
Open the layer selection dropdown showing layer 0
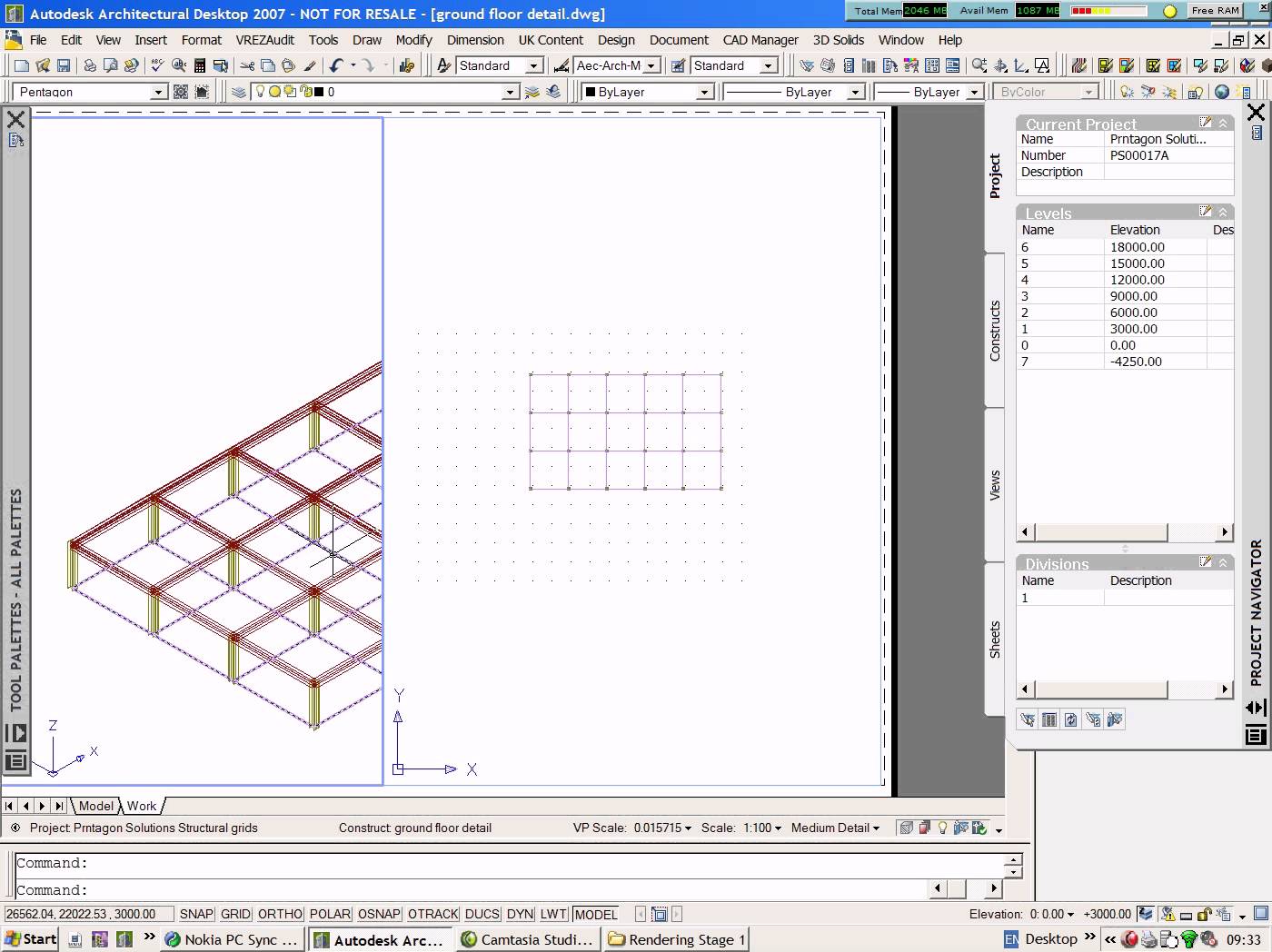click(511, 91)
